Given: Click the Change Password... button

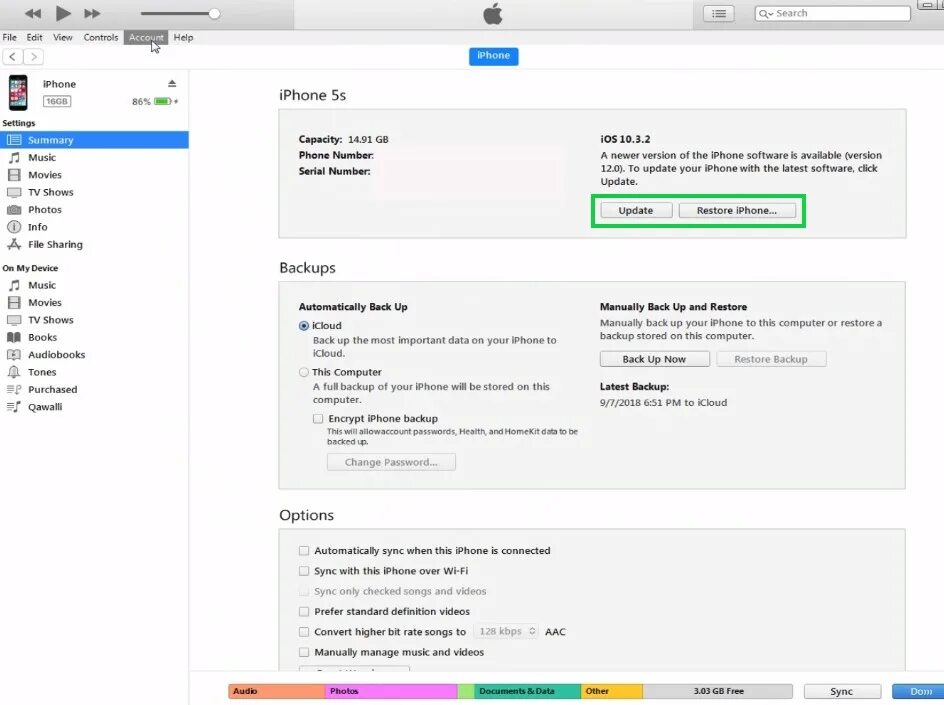Looking at the screenshot, I should [391, 462].
